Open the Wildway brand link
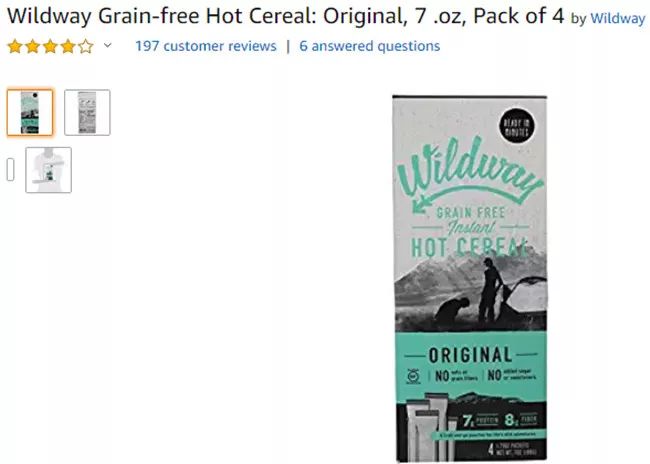 pos(618,19)
